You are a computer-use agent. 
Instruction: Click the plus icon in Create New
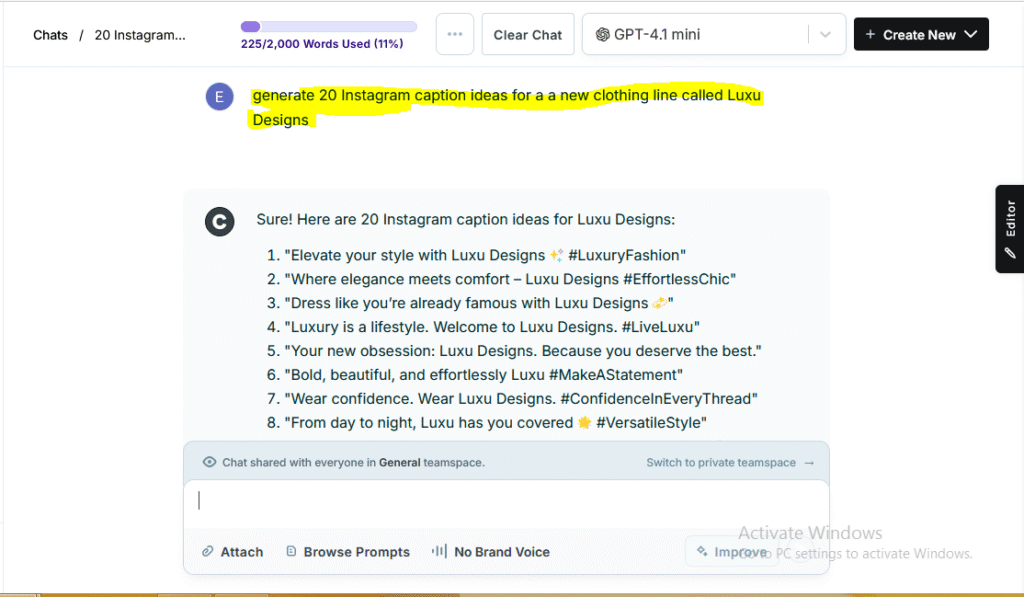pyautogui.click(x=870, y=34)
